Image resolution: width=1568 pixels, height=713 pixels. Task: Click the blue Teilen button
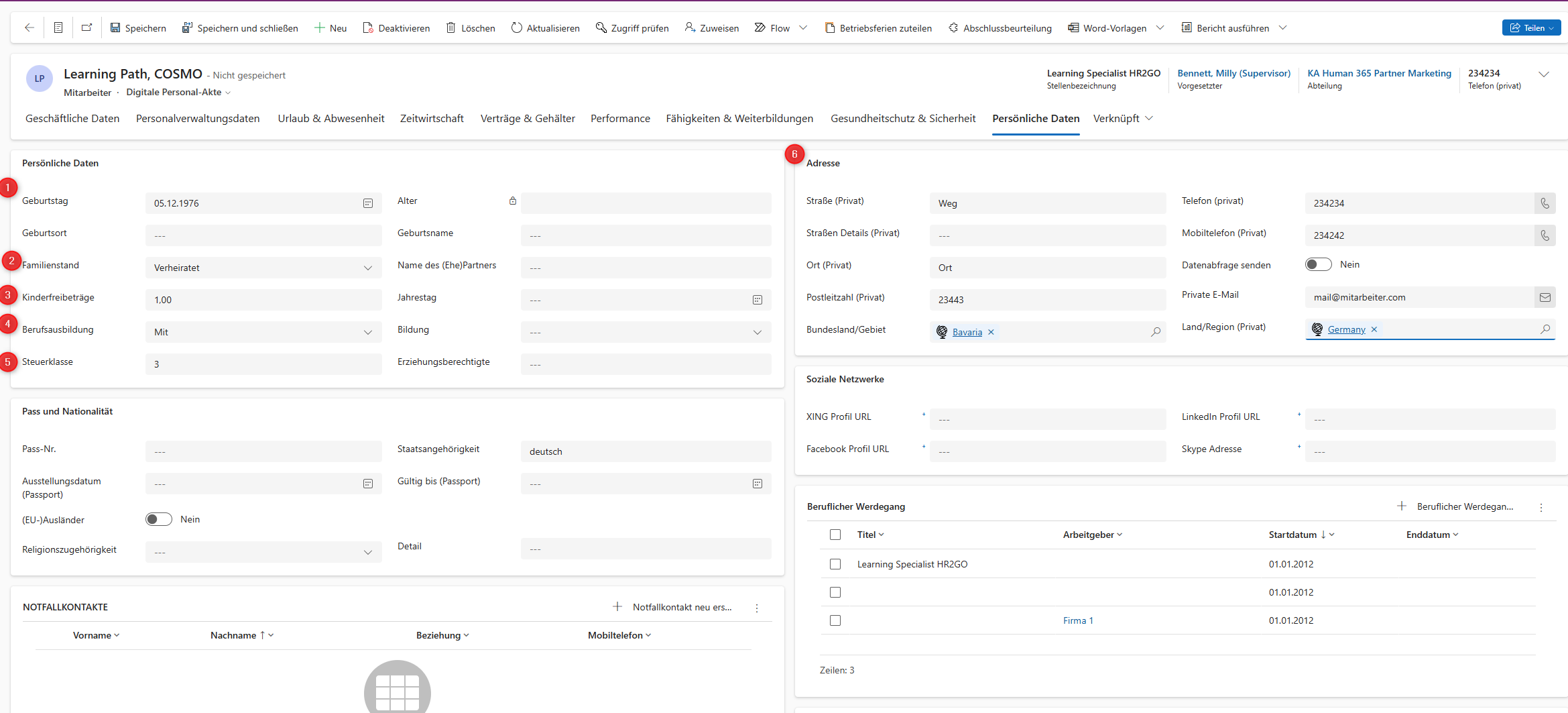pos(1530,28)
